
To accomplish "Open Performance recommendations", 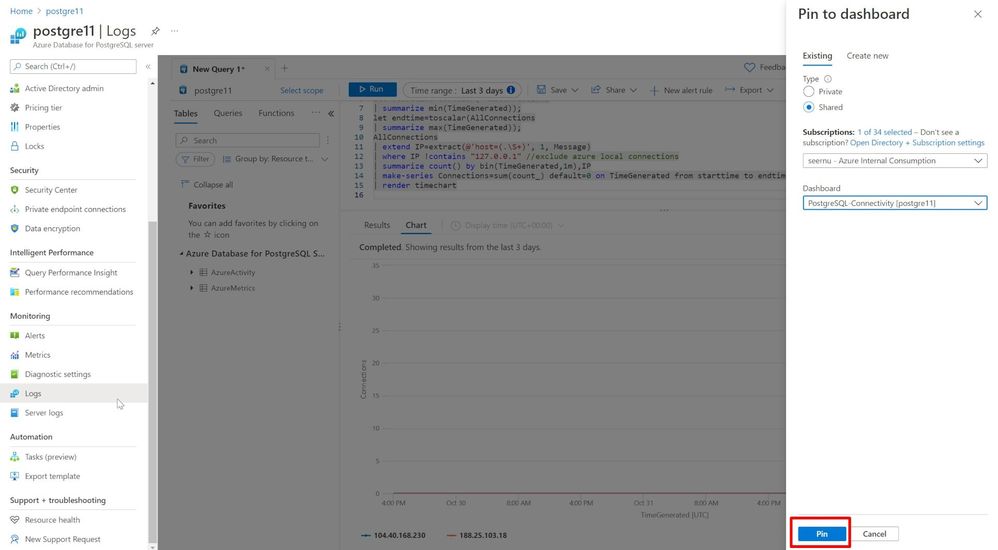I will [x=79, y=292].
